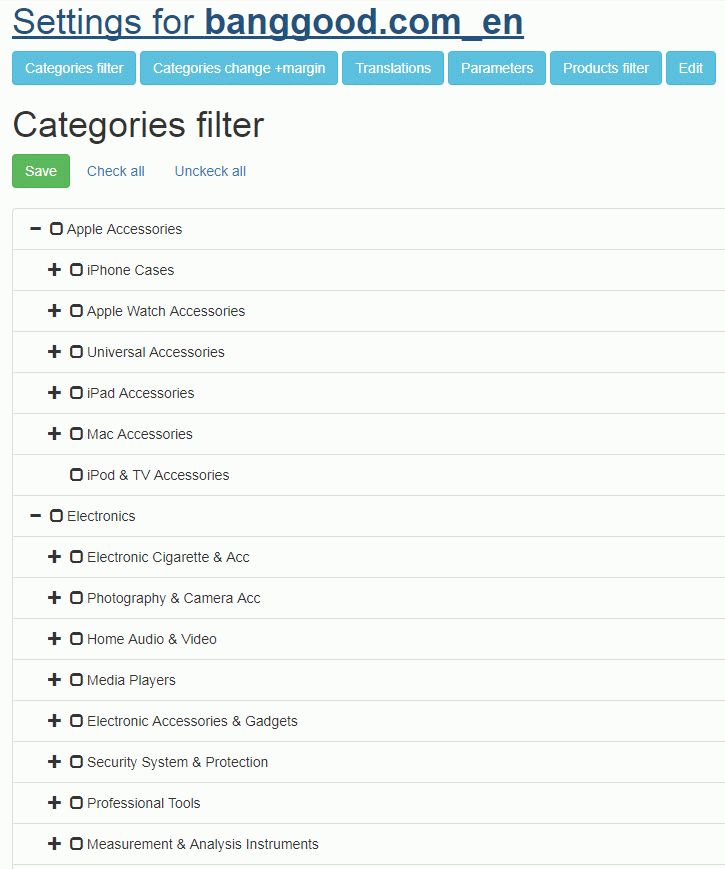Image resolution: width=725 pixels, height=869 pixels.
Task: Open Categories change +margin tab
Action: [x=239, y=68]
